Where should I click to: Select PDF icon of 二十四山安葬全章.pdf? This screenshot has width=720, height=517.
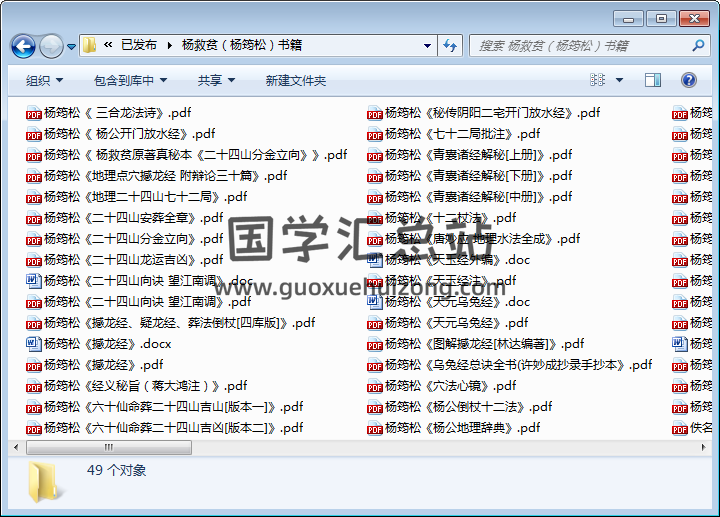click(x=34, y=219)
